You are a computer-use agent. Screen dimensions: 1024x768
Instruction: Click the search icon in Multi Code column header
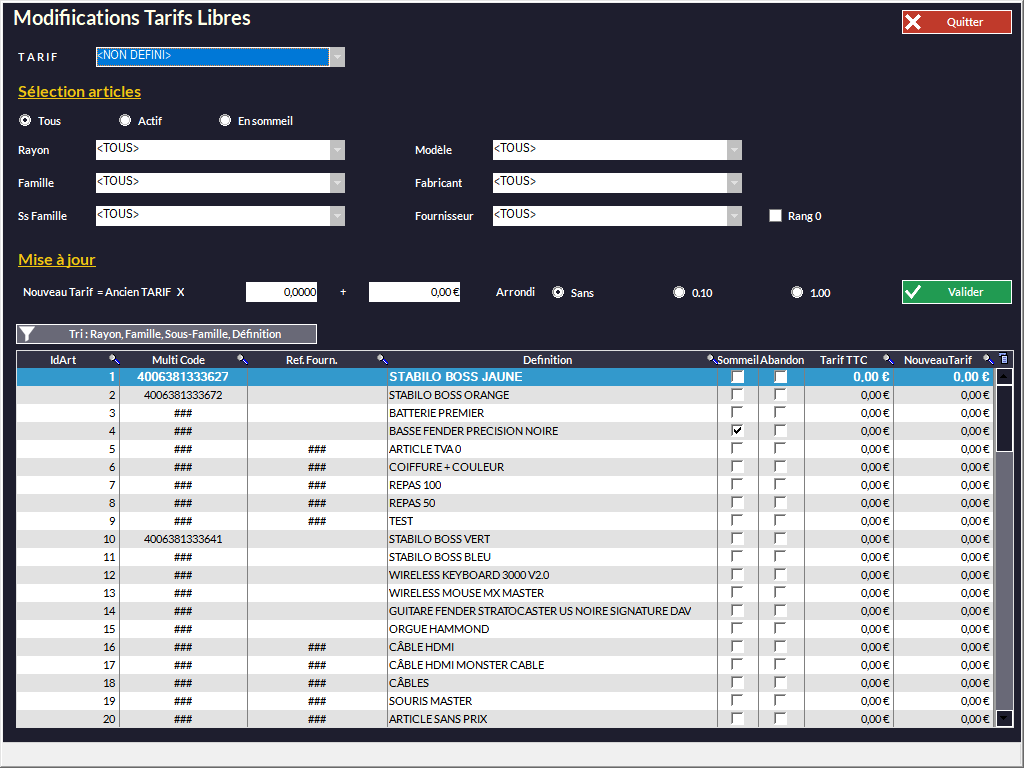pos(242,360)
